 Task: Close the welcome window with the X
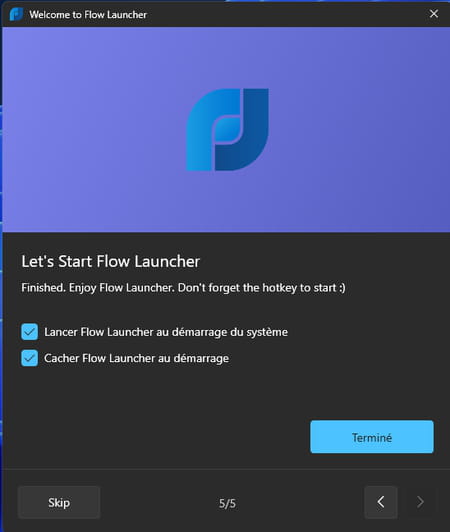pos(434,14)
